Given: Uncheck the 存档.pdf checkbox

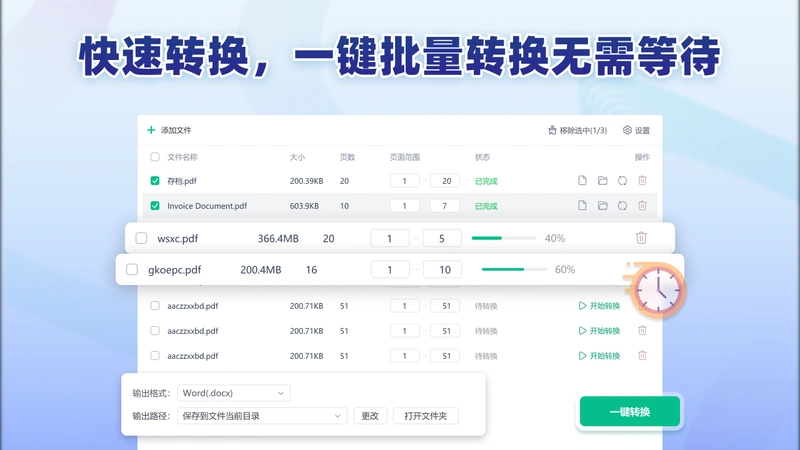Looking at the screenshot, I should (155, 181).
